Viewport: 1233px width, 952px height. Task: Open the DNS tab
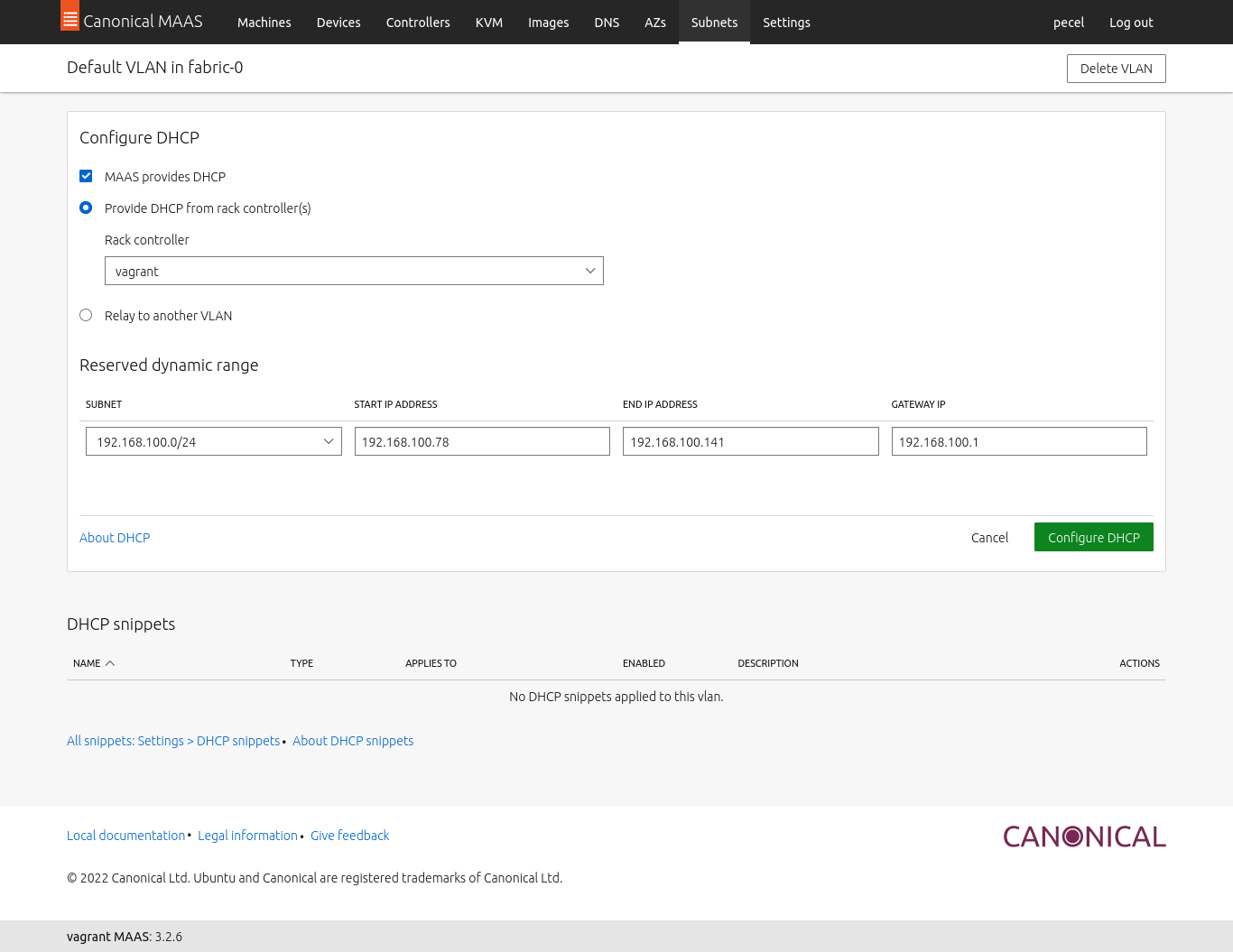[607, 23]
